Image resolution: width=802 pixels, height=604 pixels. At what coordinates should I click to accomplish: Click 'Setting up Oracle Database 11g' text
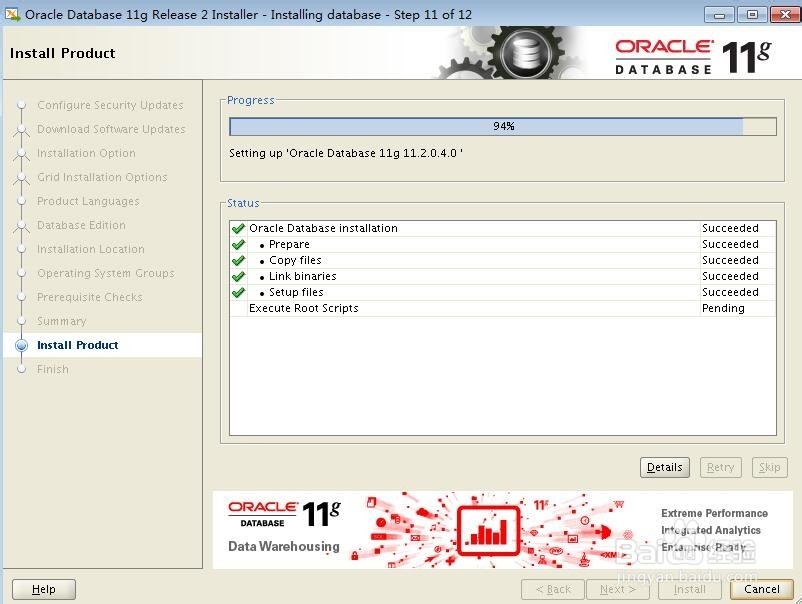pos(346,153)
